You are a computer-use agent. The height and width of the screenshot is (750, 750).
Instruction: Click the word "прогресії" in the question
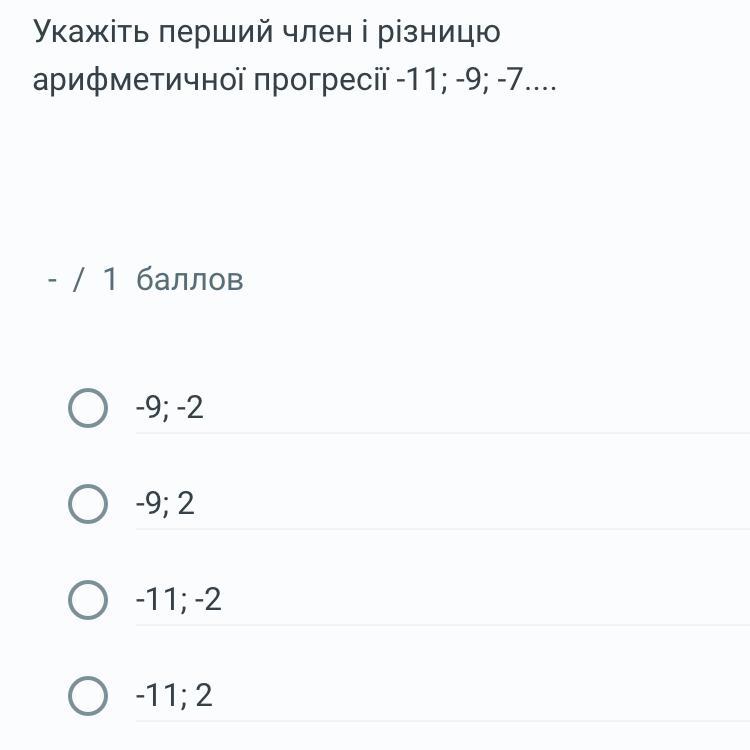pyautogui.click(x=320, y=79)
